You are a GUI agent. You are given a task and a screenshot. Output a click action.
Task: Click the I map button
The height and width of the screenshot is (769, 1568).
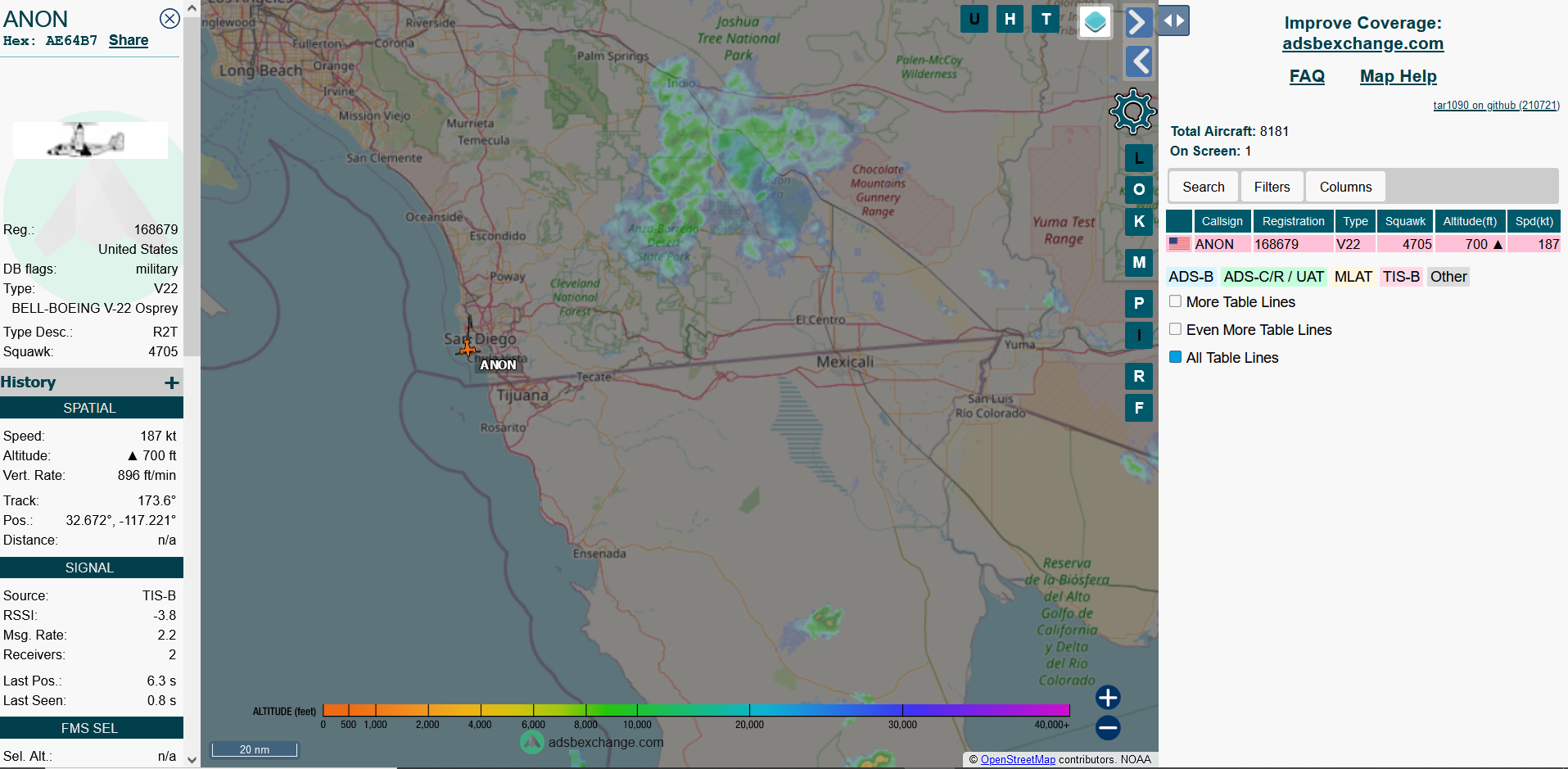pyautogui.click(x=1139, y=335)
